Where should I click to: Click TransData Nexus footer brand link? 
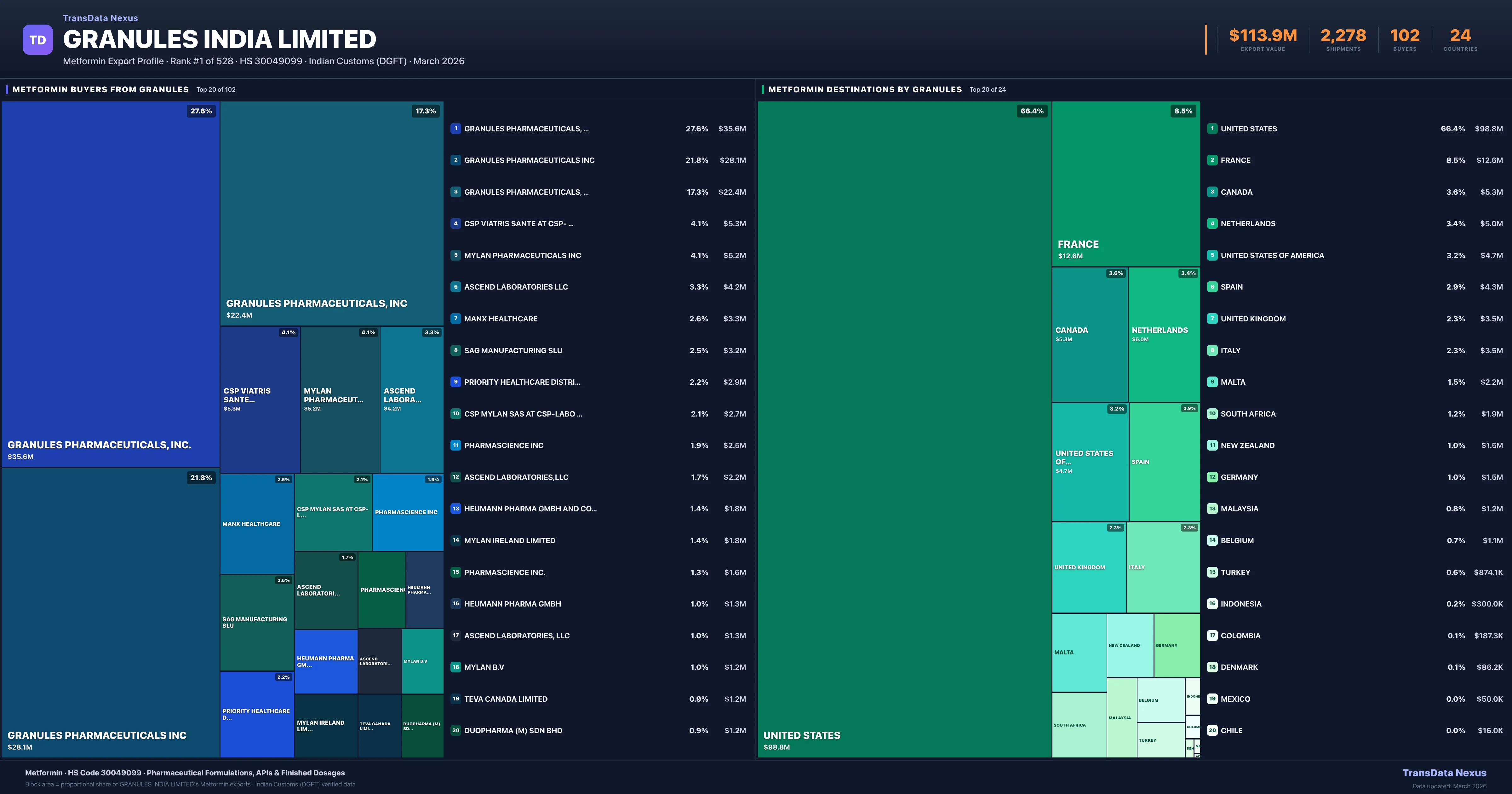click(x=1444, y=773)
